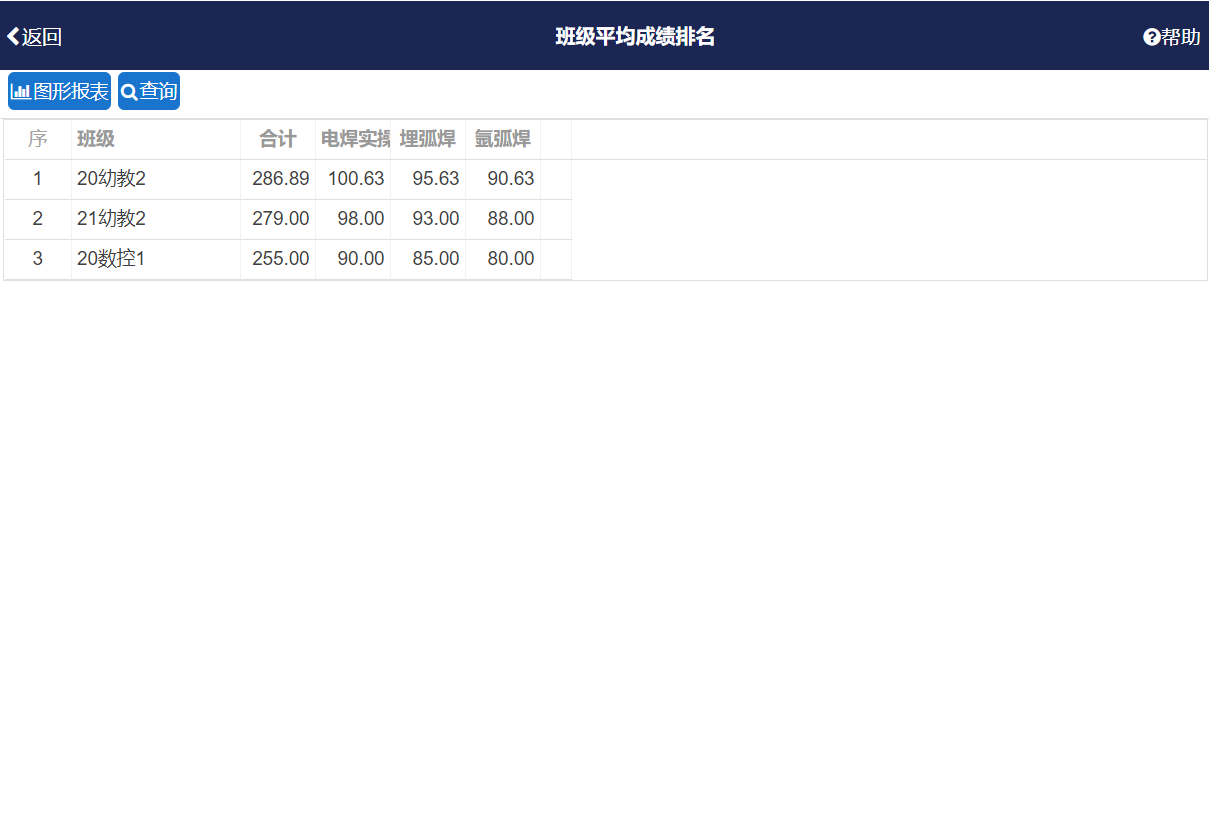This screenshot has width=1209, height=834.
Task: Sort by the 氩弧焊 column header
Action: (503, 139)
